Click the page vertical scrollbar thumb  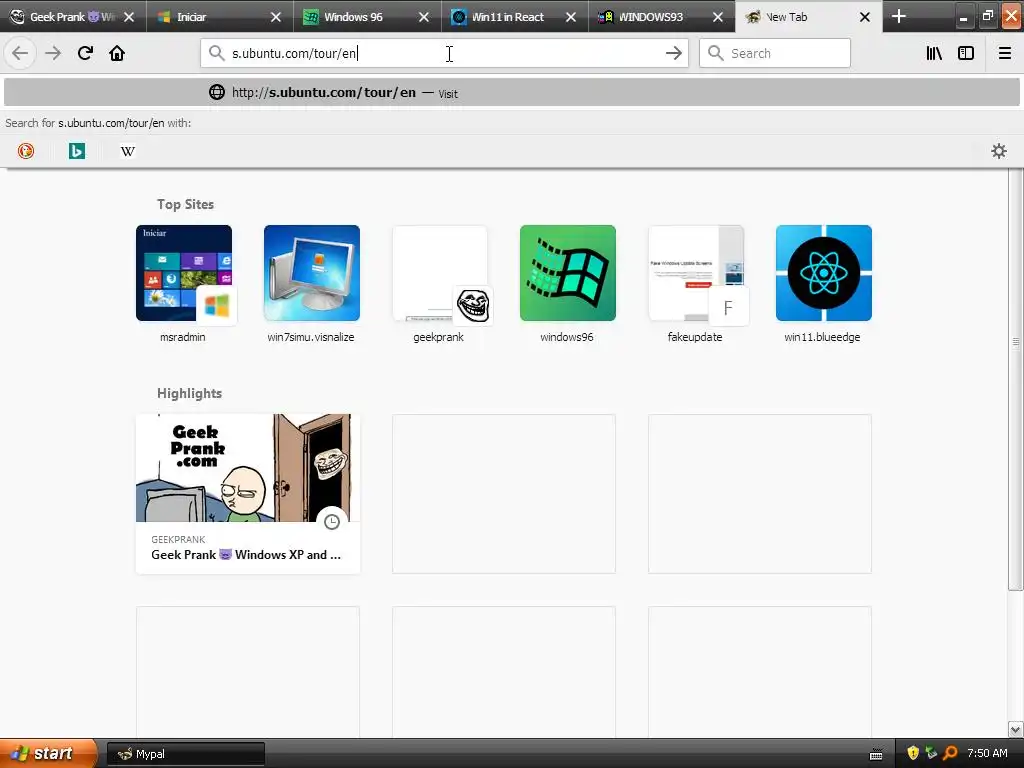tap(1016, 380)
